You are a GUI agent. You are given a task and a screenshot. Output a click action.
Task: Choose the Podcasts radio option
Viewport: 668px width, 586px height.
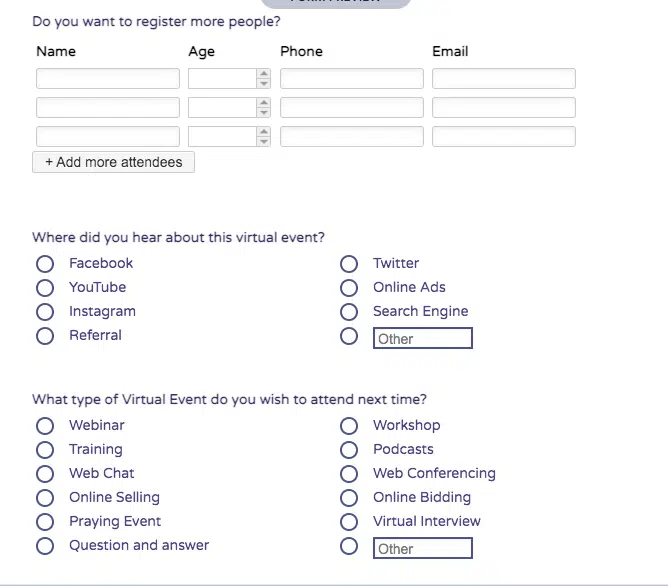(349, 450)
